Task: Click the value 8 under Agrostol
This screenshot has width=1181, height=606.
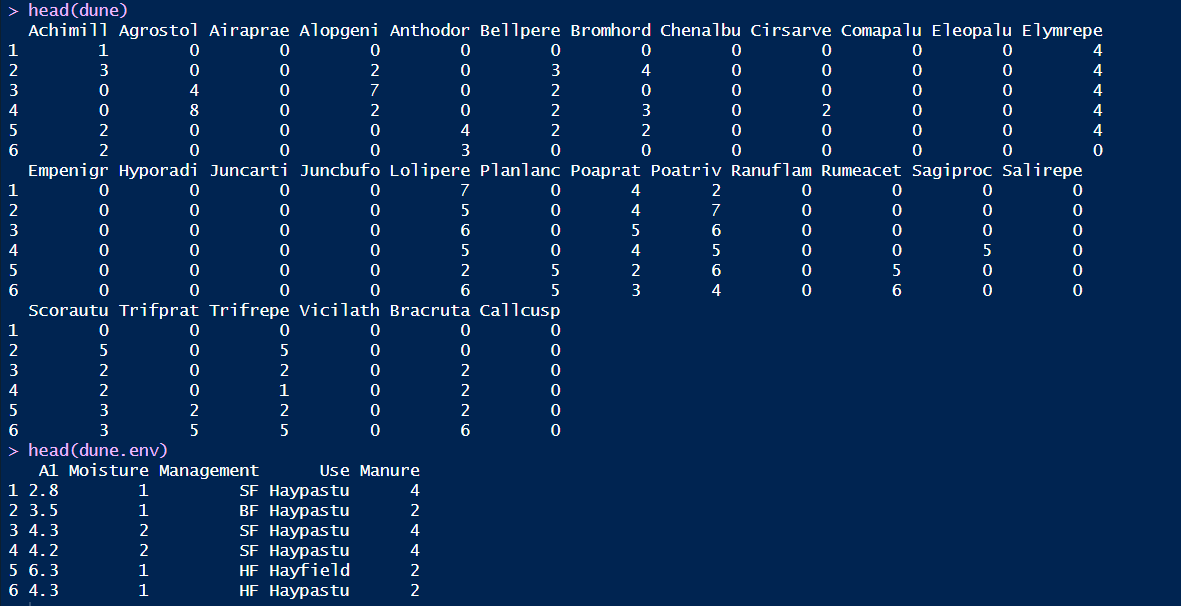Action: click(194, 110)
